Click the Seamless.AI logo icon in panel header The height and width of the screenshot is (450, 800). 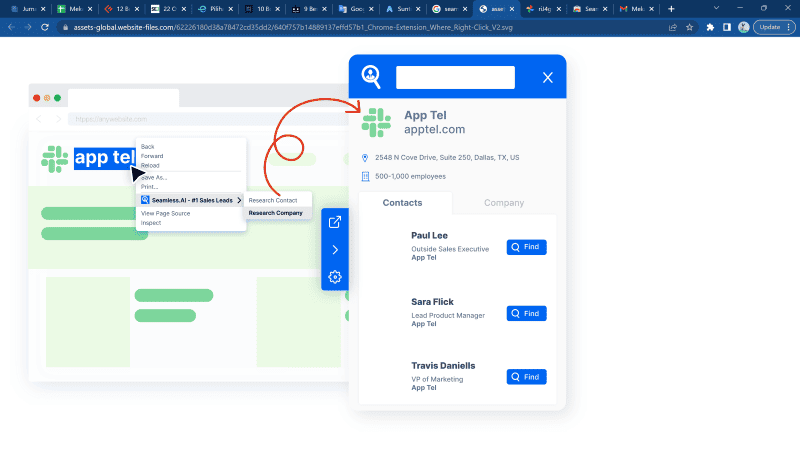(372, 77)
